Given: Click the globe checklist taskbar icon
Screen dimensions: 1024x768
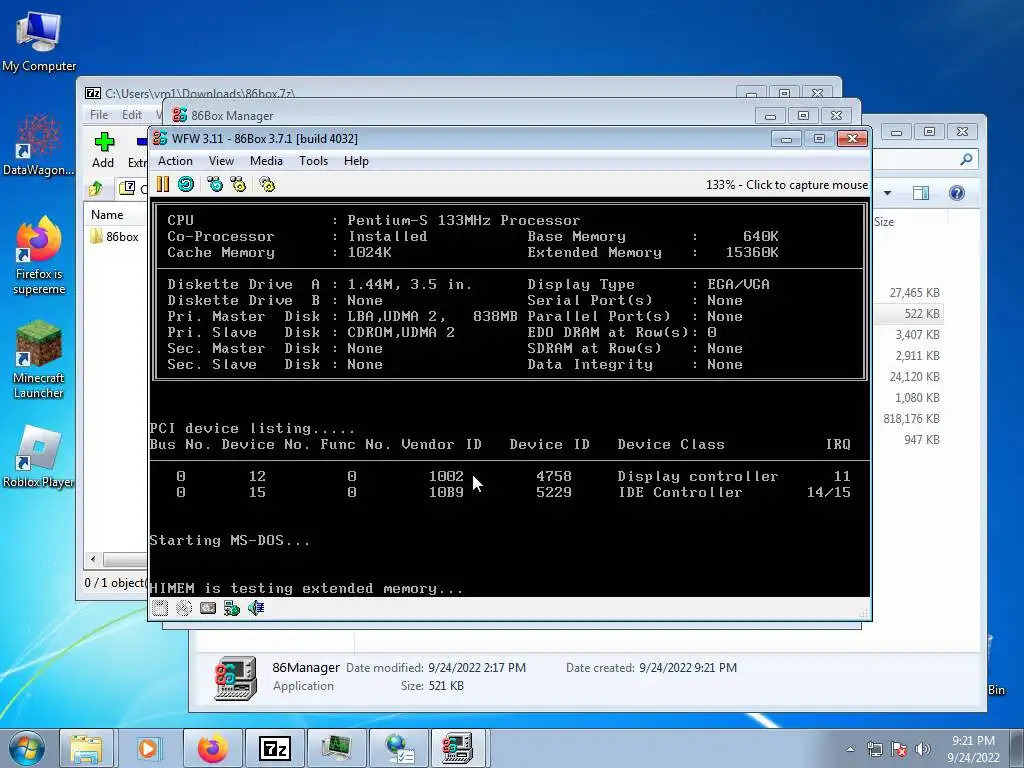Looking at the screenshot, I should pos(399,748).
